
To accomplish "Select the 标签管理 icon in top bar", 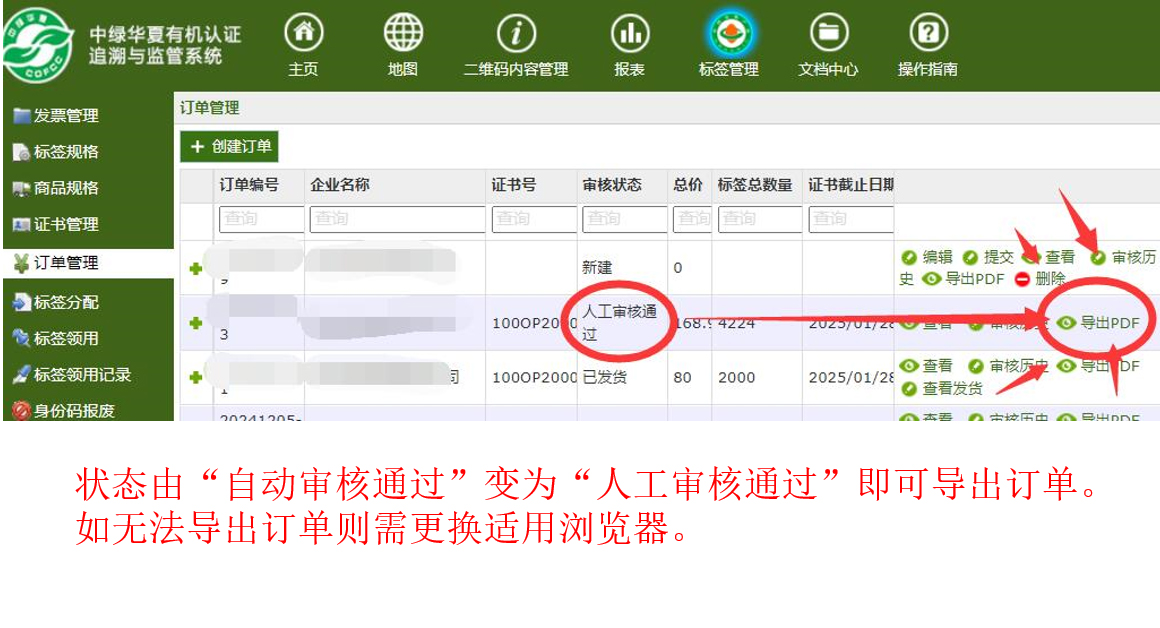I will (x=728, y=34).
